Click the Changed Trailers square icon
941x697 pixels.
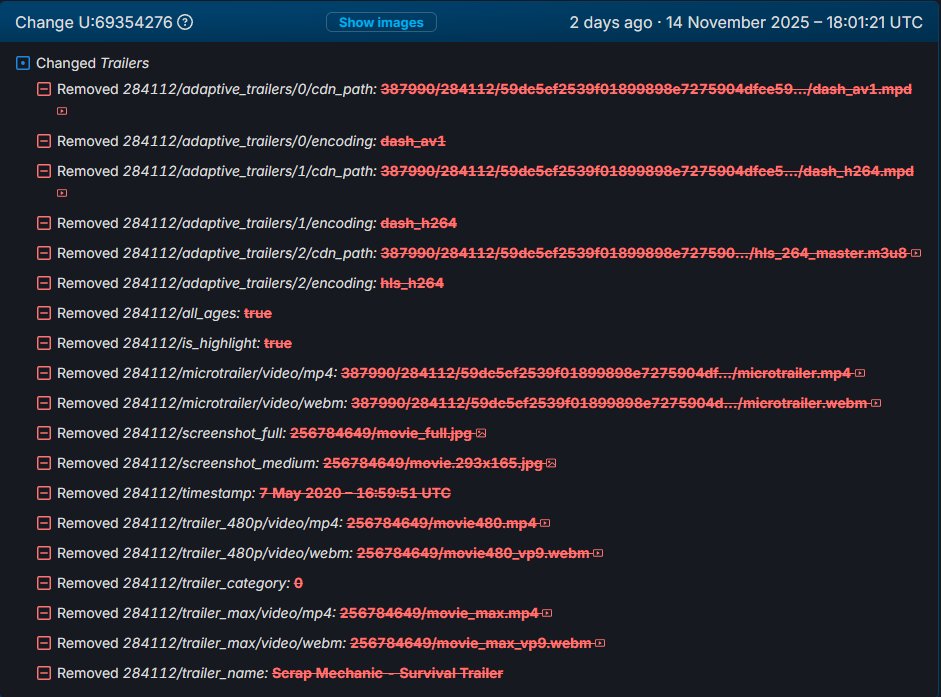23,63
